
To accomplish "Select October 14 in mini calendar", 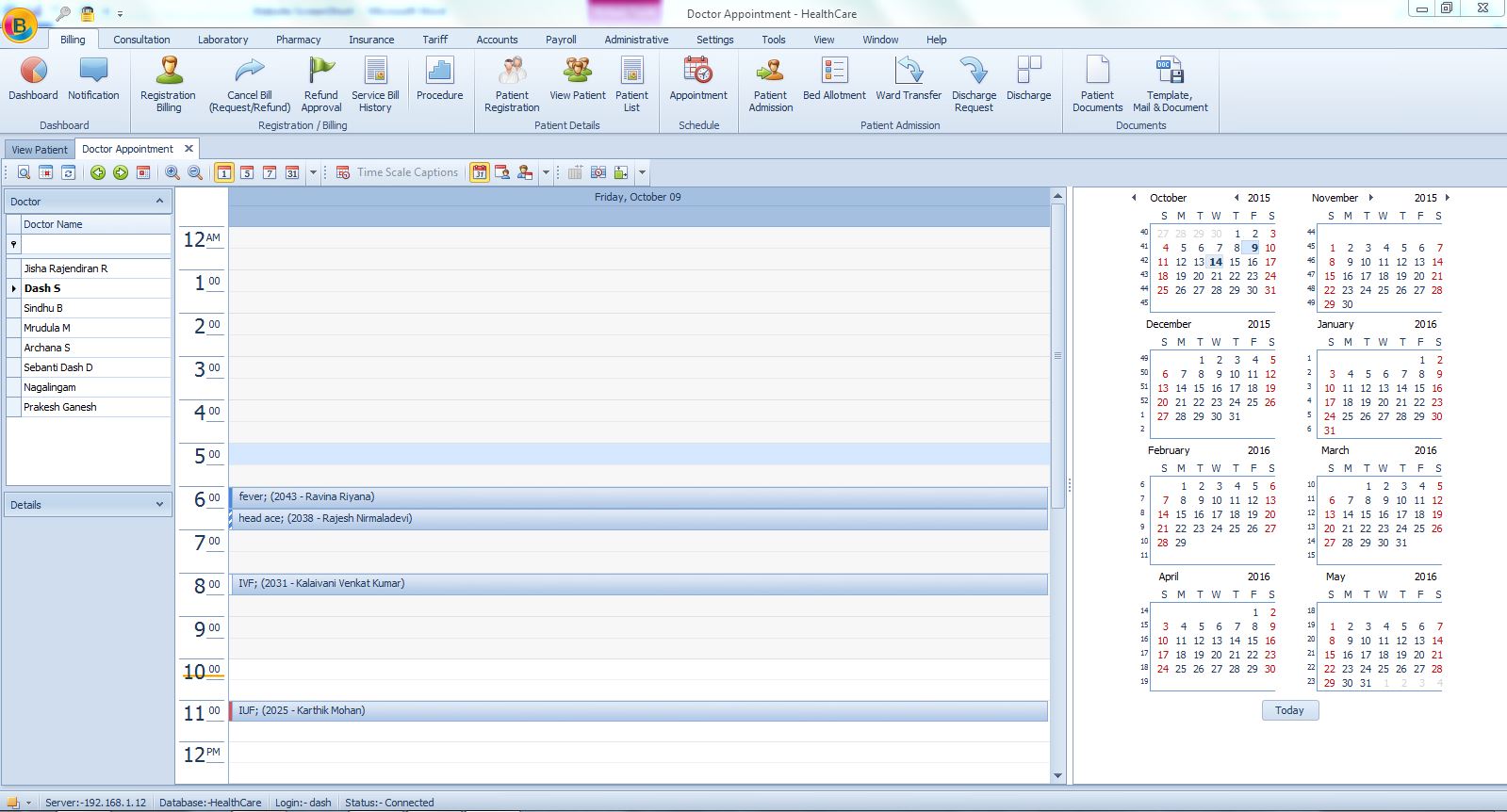I will click(x=1216, y=262).
